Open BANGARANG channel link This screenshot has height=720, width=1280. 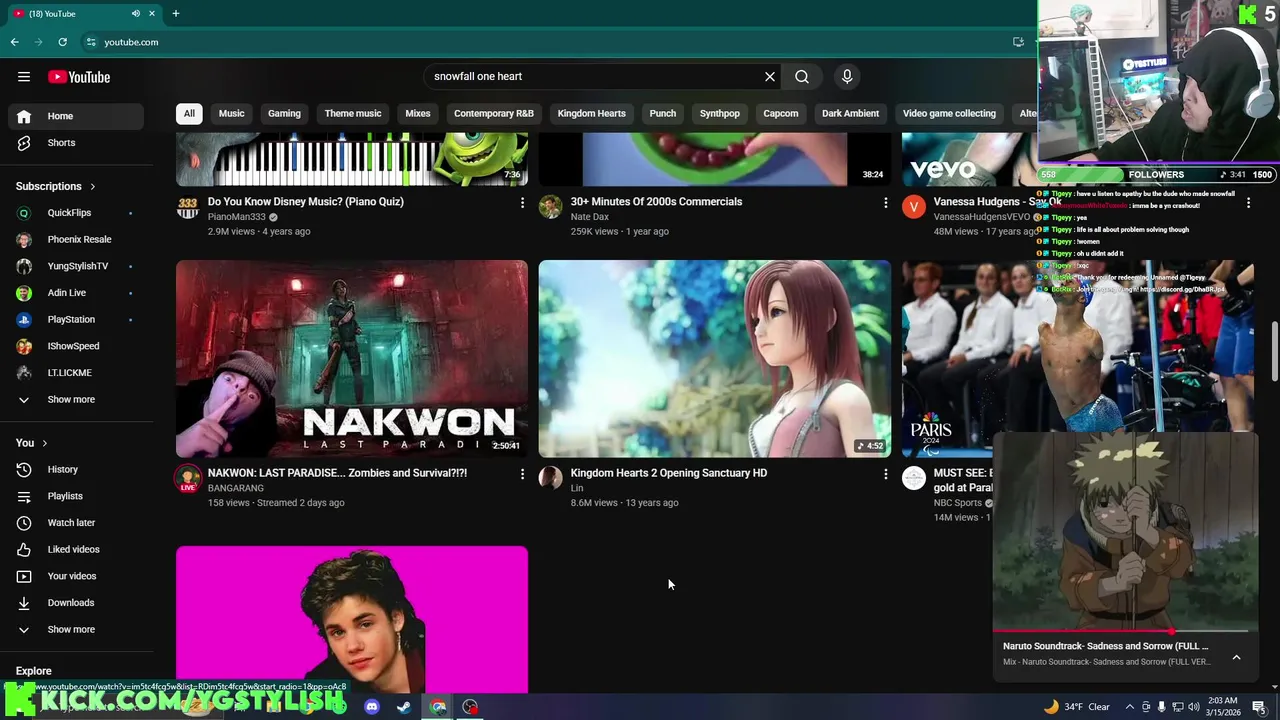click(x=235, y=488)
